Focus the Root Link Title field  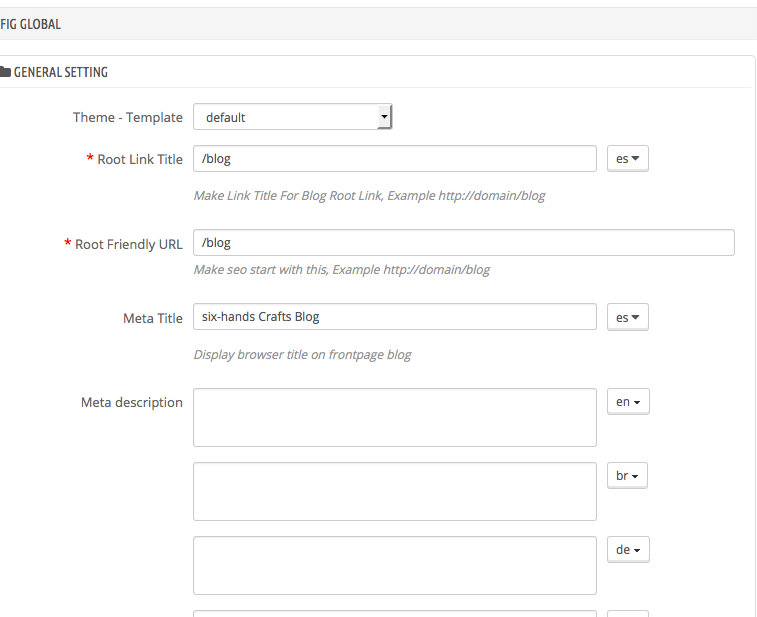tap(395, 159)
